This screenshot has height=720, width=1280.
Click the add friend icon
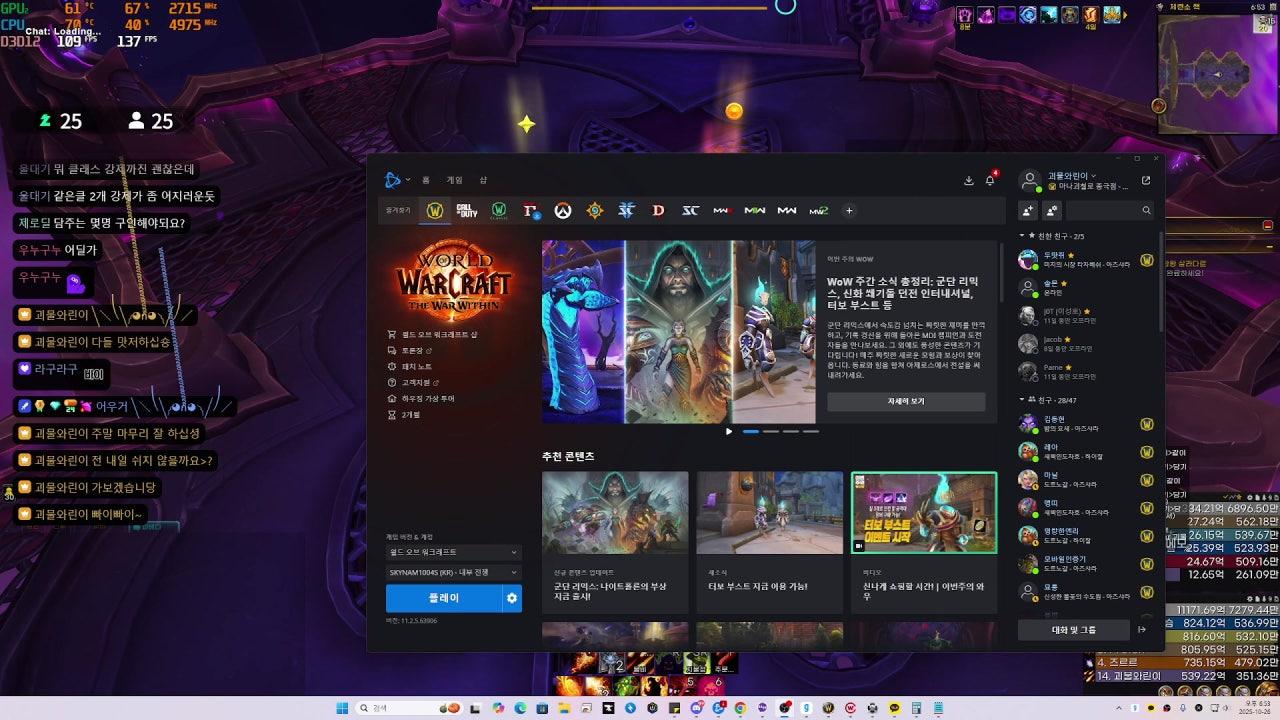1028,210
